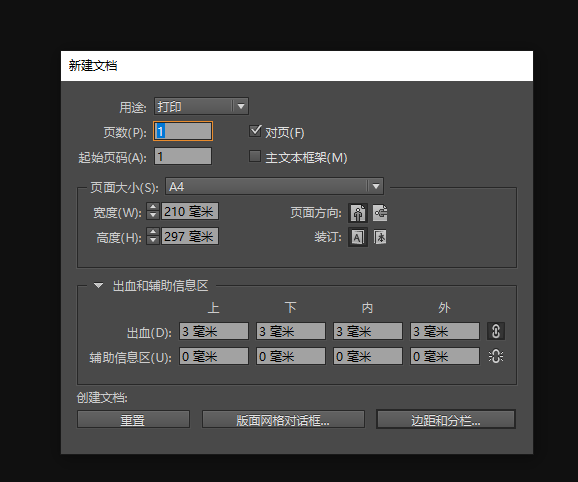Click the 重置 reset button
578x482 pixels.
click(133, 419)
